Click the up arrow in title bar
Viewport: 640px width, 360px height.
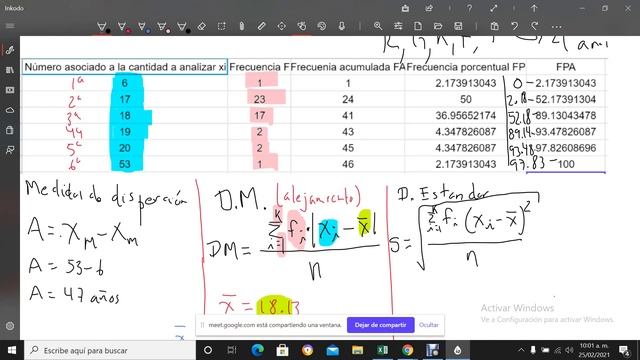coord(534,8)
